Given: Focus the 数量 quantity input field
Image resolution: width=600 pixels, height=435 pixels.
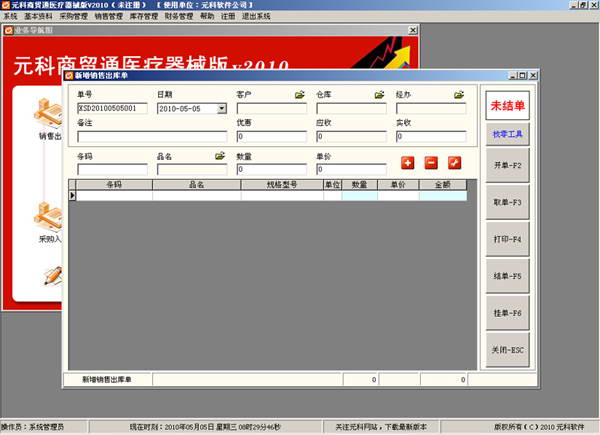Looking at the screenshot, I should click(272, 169).
